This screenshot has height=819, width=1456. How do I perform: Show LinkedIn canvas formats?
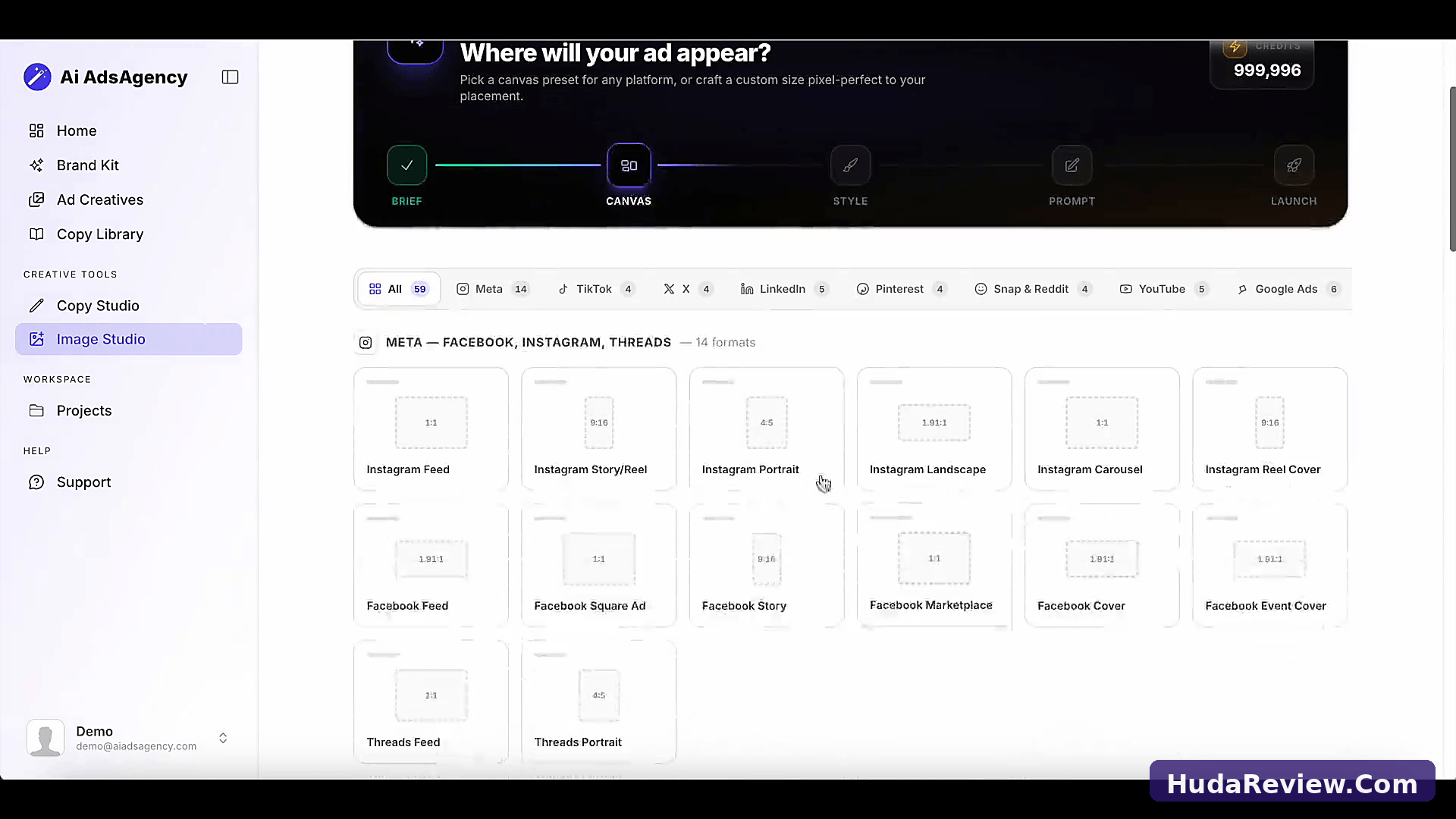(784, 289)
